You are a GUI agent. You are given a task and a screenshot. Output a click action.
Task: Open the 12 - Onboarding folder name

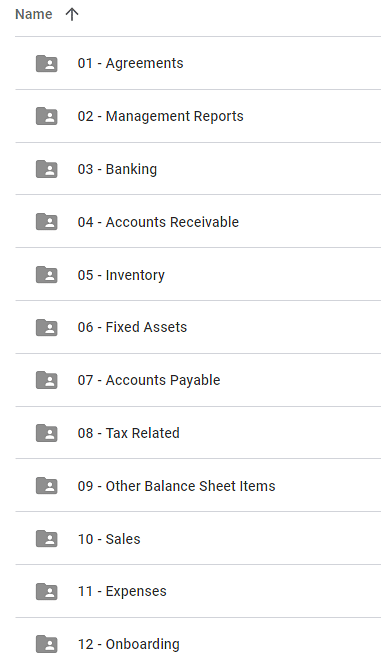[129, 644]
